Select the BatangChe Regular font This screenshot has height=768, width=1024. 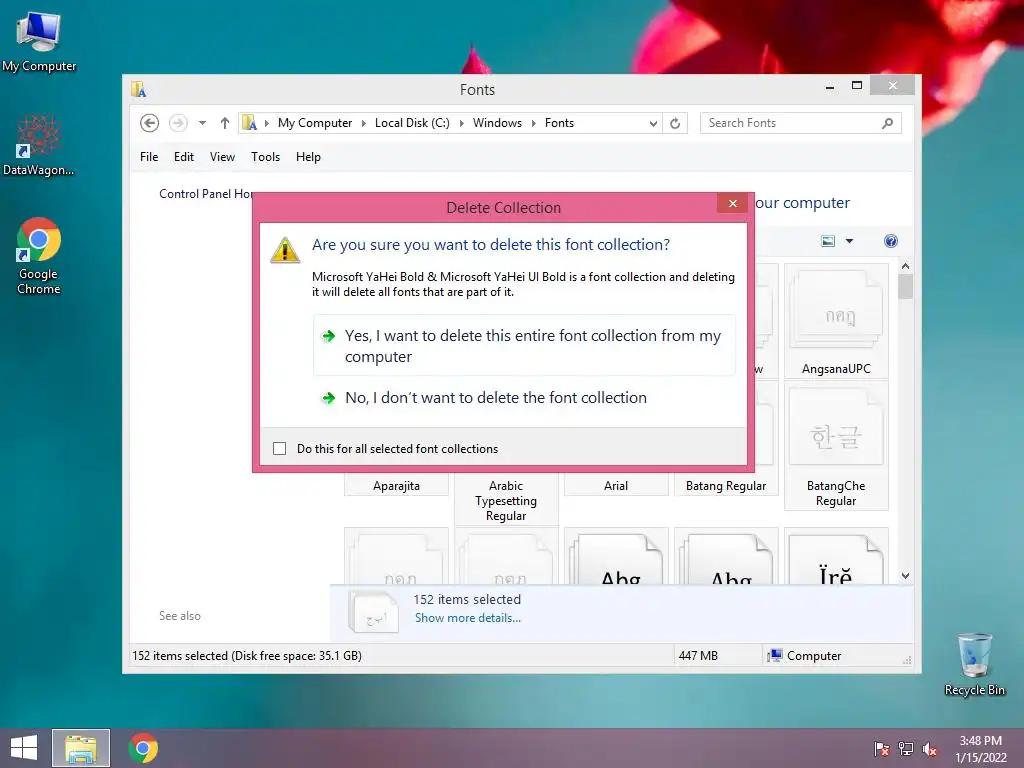(836, 445)
